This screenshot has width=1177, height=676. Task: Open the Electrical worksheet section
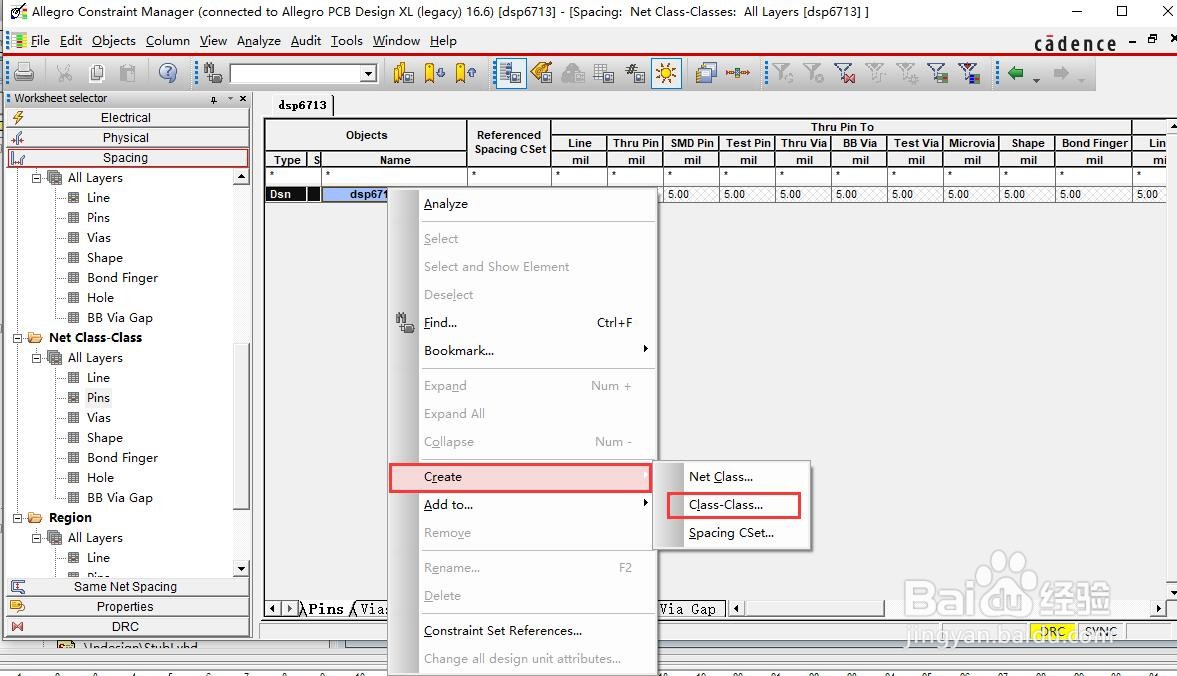coord(127,118)
